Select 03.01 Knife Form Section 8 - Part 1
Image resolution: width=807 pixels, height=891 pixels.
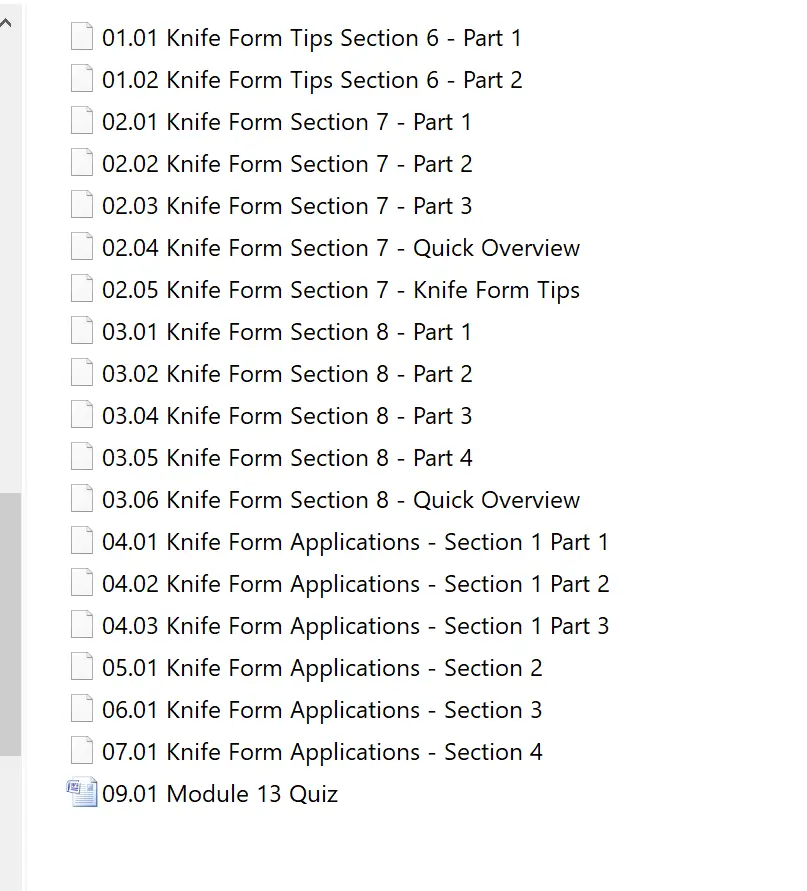pos(287,332)
